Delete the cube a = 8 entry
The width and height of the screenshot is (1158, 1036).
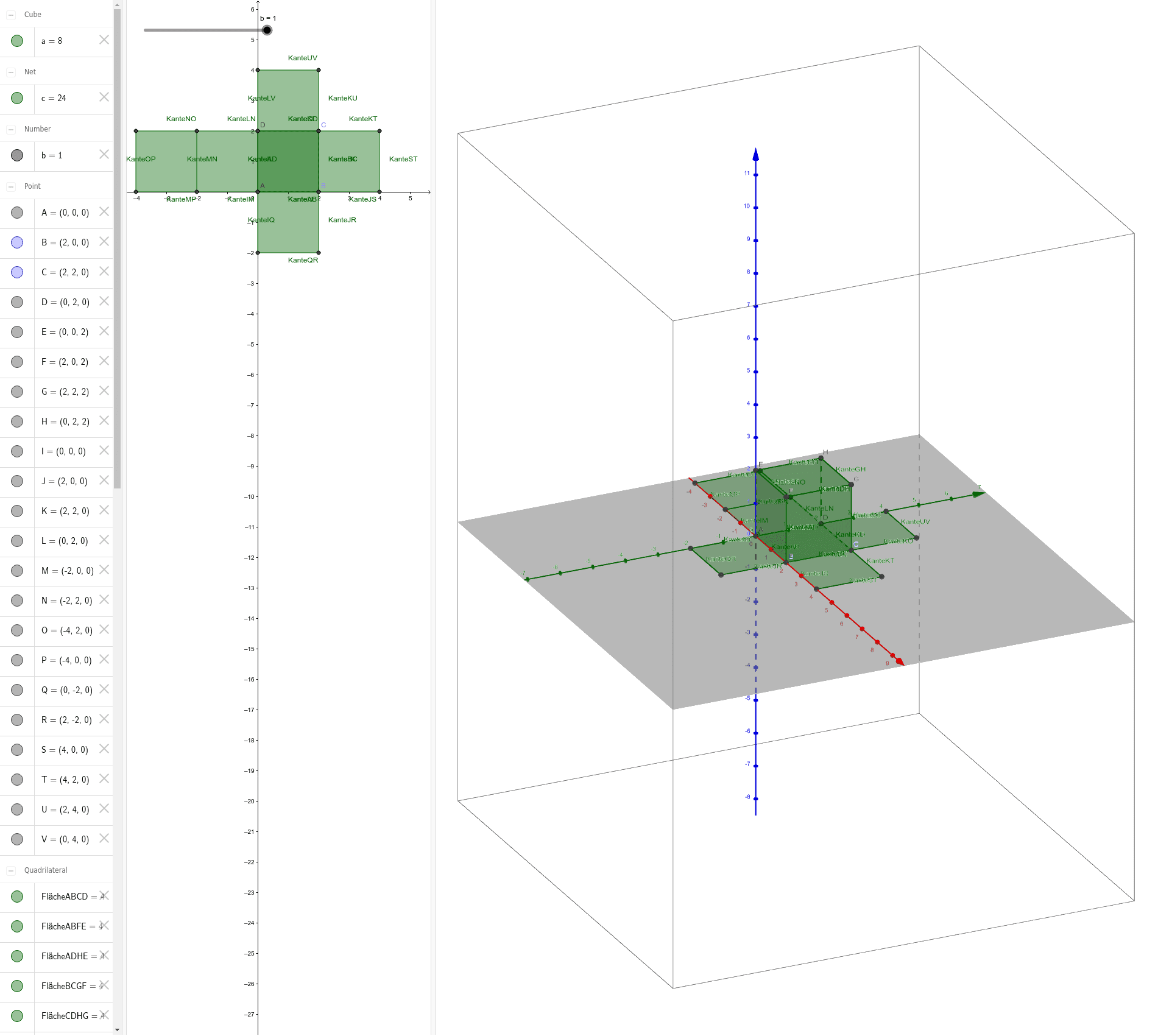[104, 40]
